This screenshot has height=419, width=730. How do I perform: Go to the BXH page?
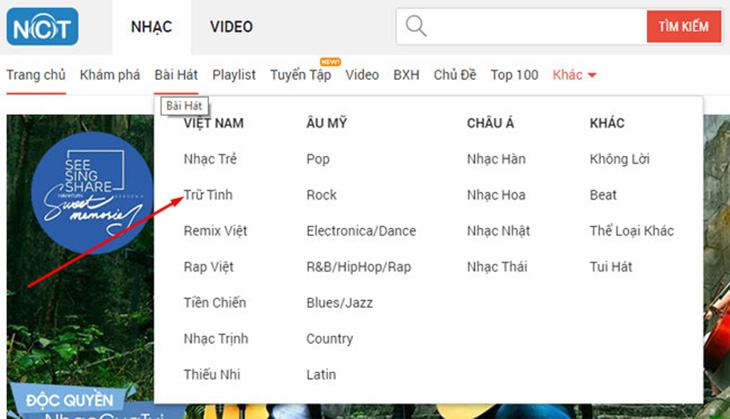pyautogui.click(x=406, y=75)
